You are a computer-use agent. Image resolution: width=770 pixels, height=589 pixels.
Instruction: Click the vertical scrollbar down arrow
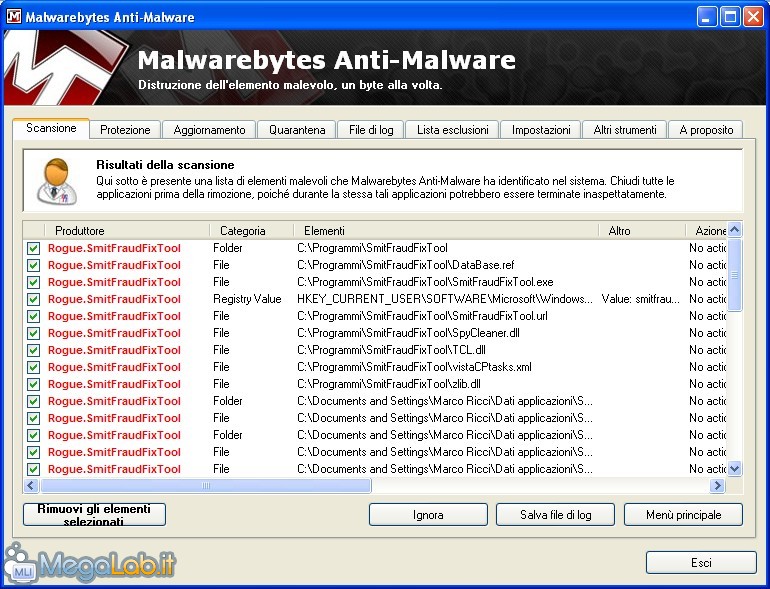point(735,469)
